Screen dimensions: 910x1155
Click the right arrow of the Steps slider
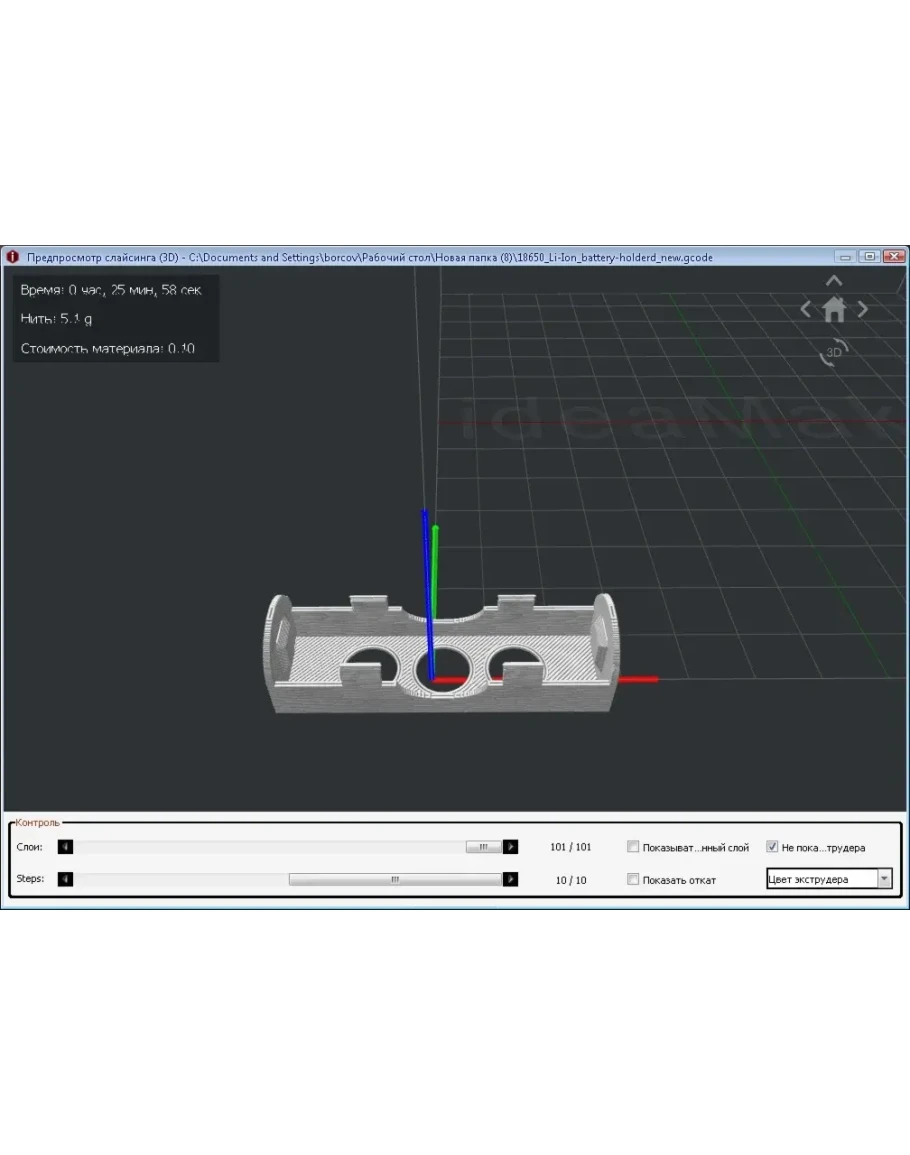click(510, 879)
